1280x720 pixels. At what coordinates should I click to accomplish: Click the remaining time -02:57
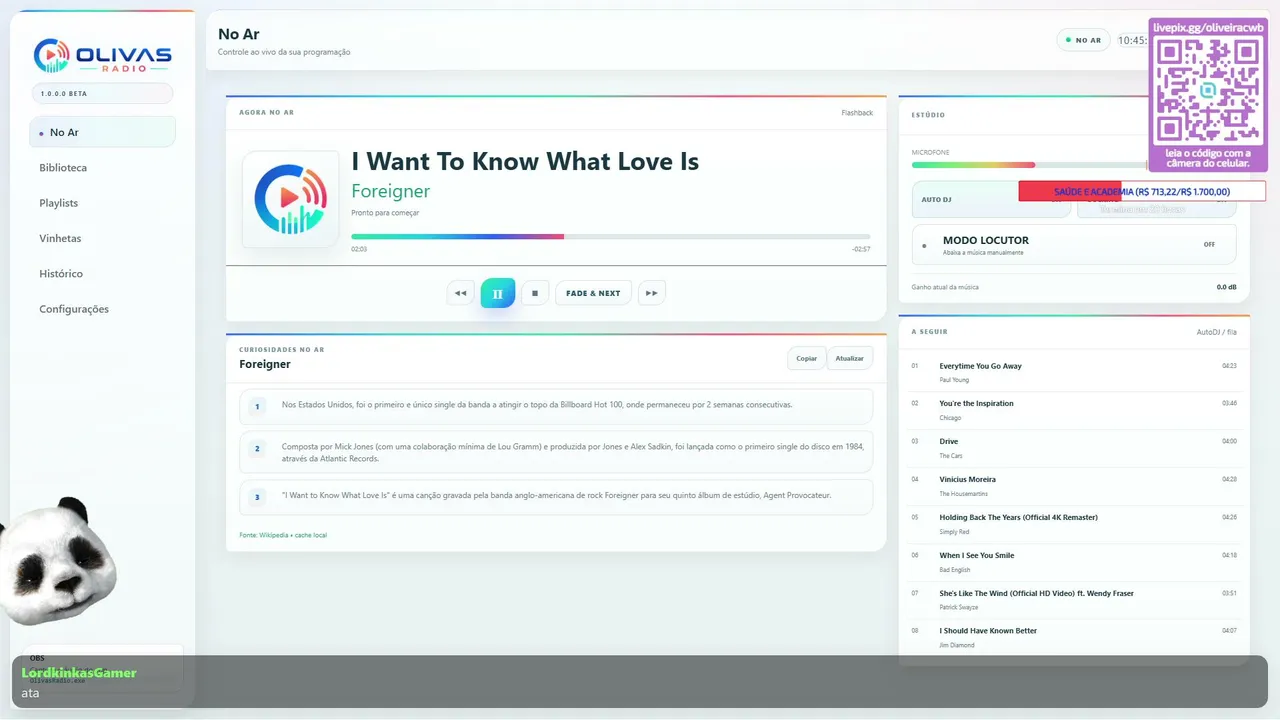click(x=861, y=249)
